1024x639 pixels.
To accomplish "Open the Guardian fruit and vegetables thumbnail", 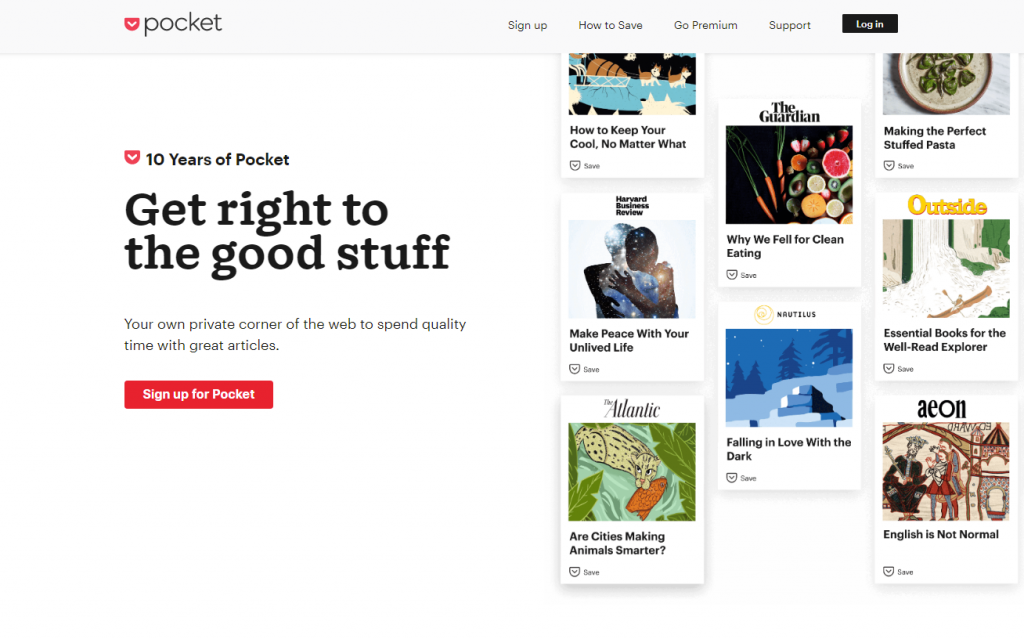I will [x=789, y=174].
